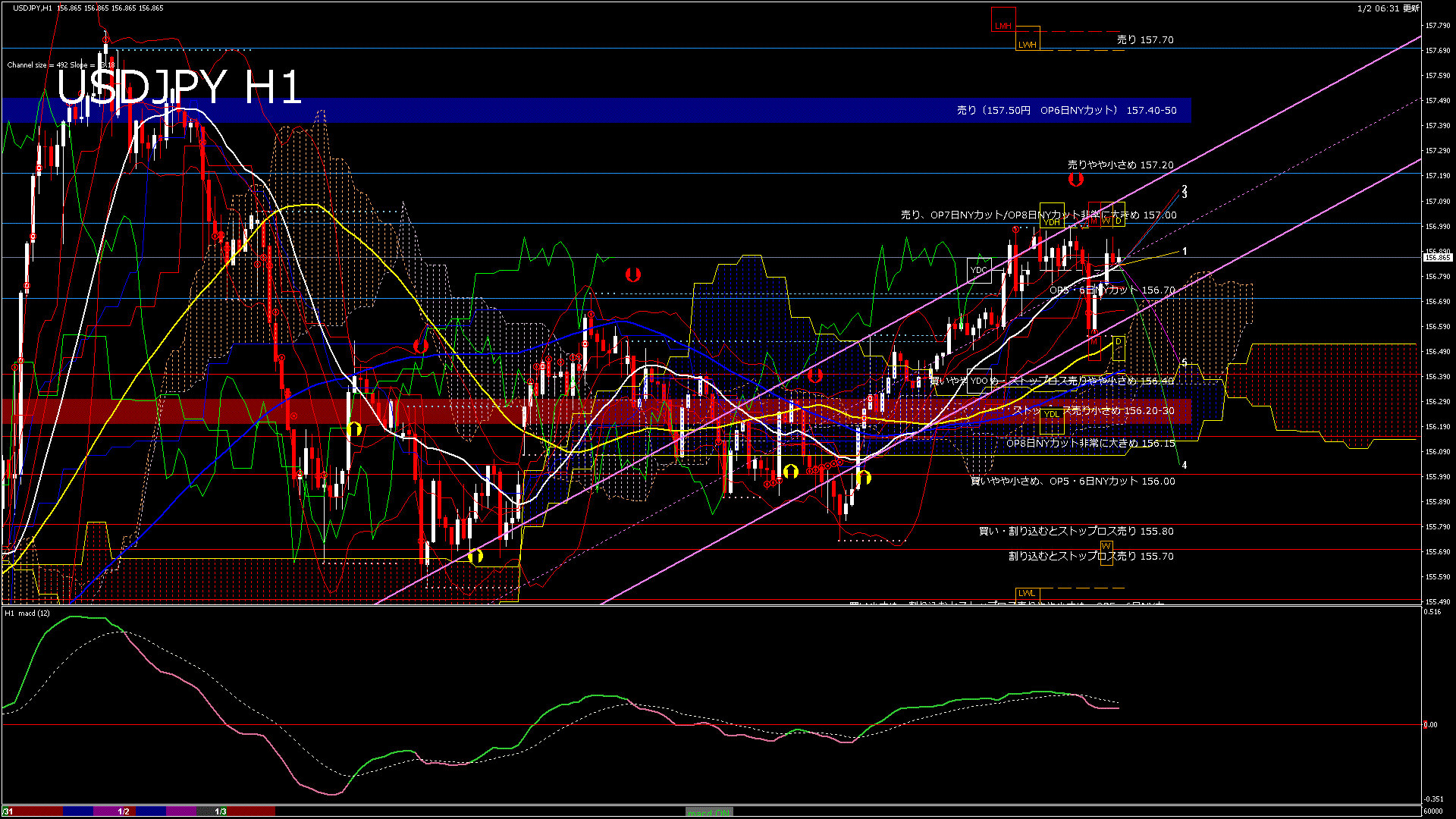
Task: Click the orange LWL marker box
Action: coord(1027,593)
